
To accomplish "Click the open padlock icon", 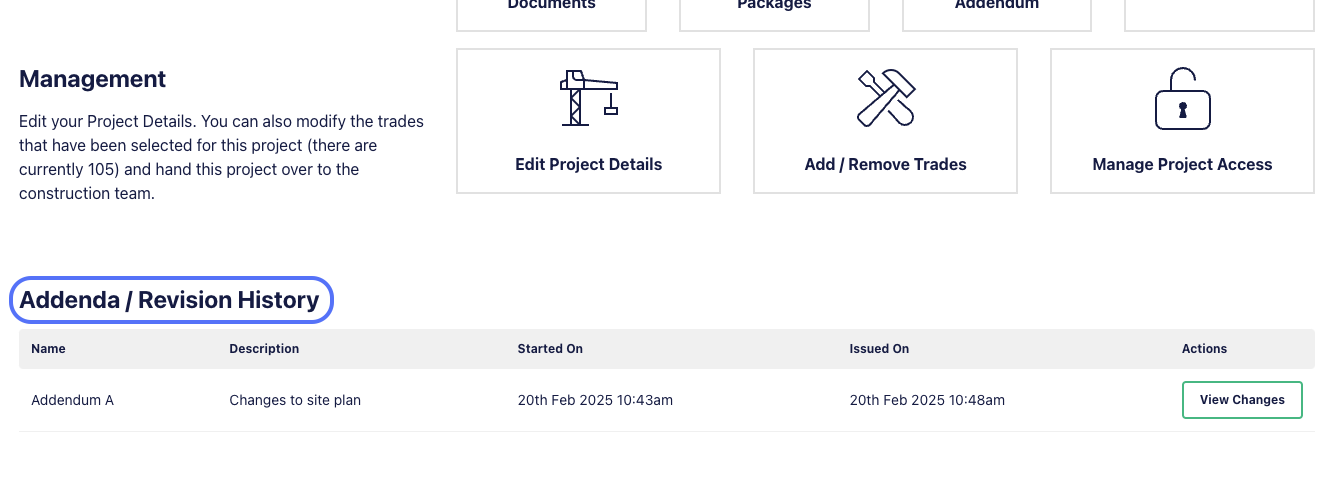I will coord(1183,98).
